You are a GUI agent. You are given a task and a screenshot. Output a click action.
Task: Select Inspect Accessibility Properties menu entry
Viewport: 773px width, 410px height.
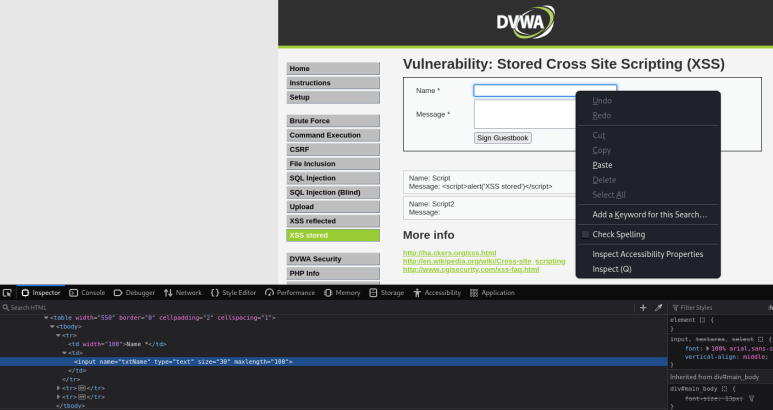coord(648,254)
